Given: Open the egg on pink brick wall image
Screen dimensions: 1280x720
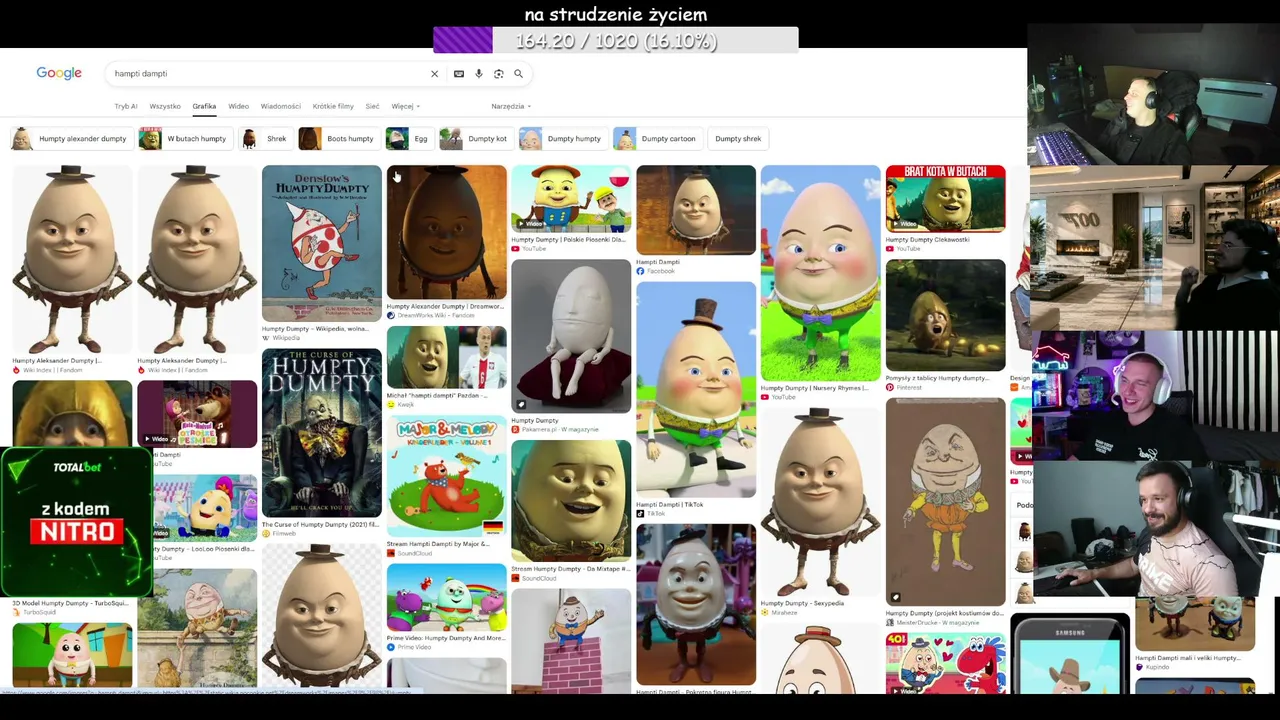Looking at the screenshot, I should click(x=571, y=640).
